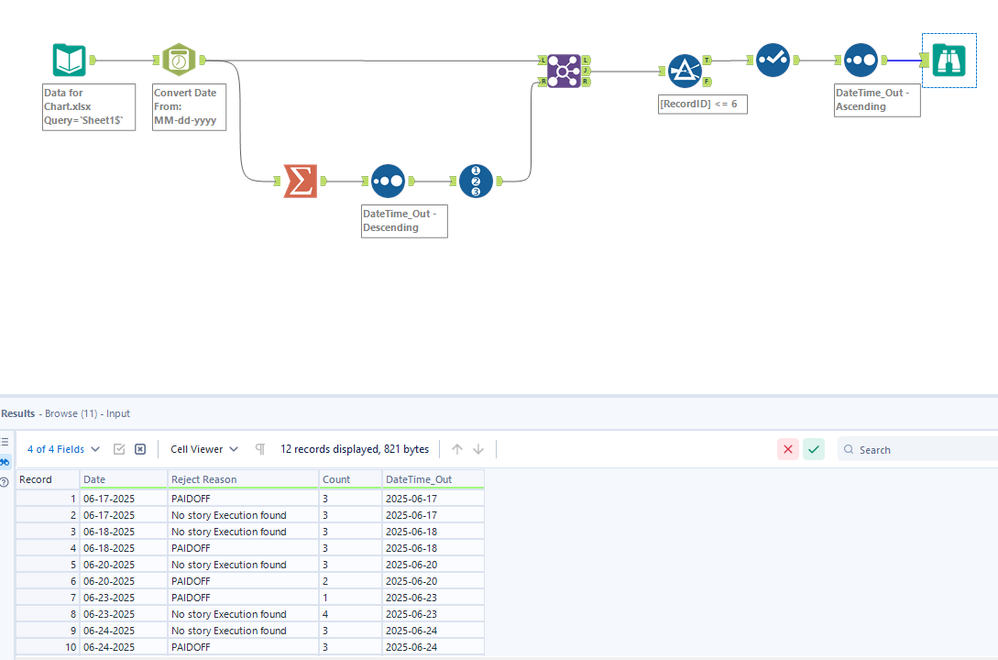Screen dimensions: 998x660
Task: Select the Record ID tool node
Action: (475, 181)
